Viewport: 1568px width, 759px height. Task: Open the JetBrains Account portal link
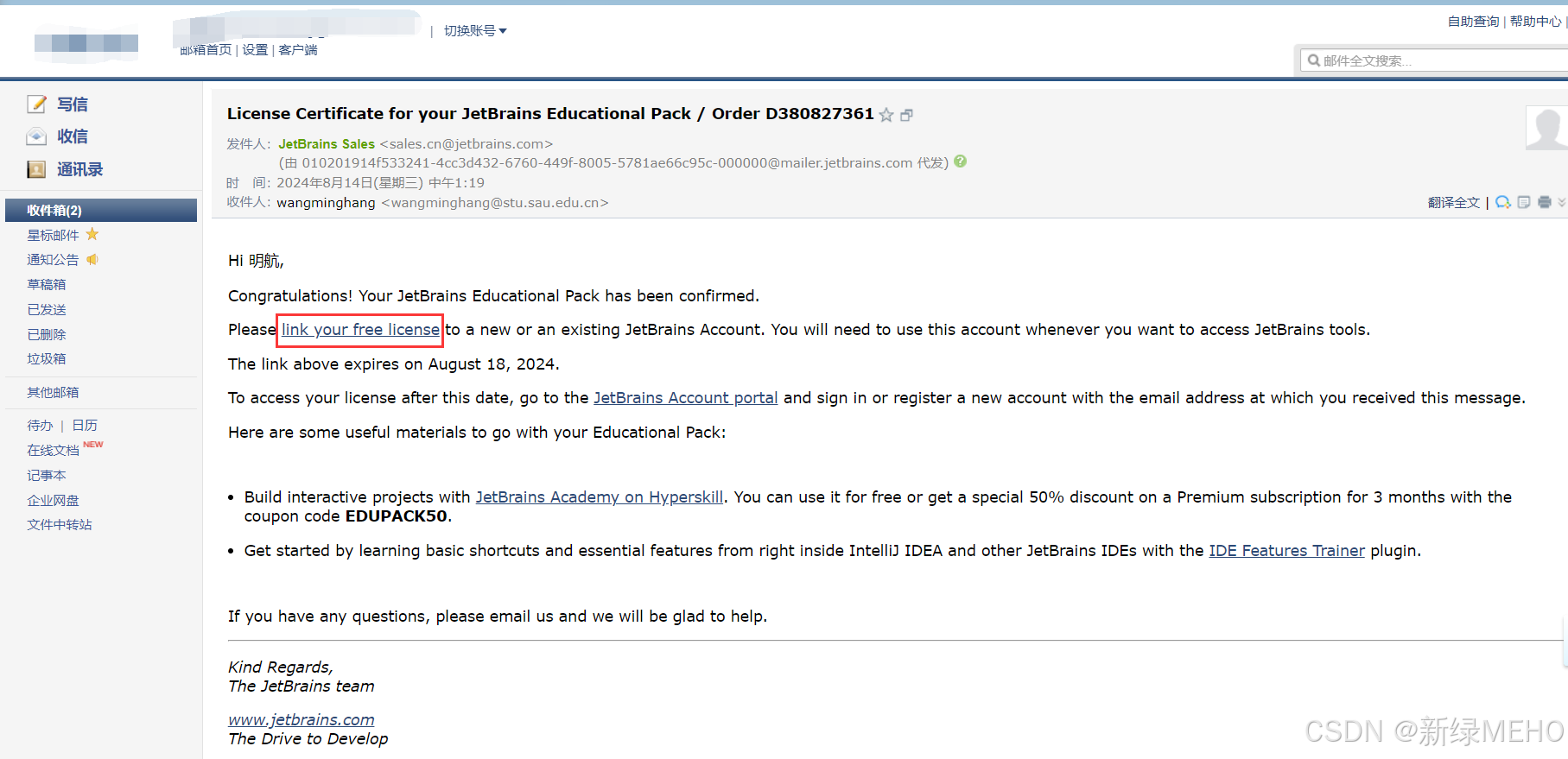pos(686,398)
